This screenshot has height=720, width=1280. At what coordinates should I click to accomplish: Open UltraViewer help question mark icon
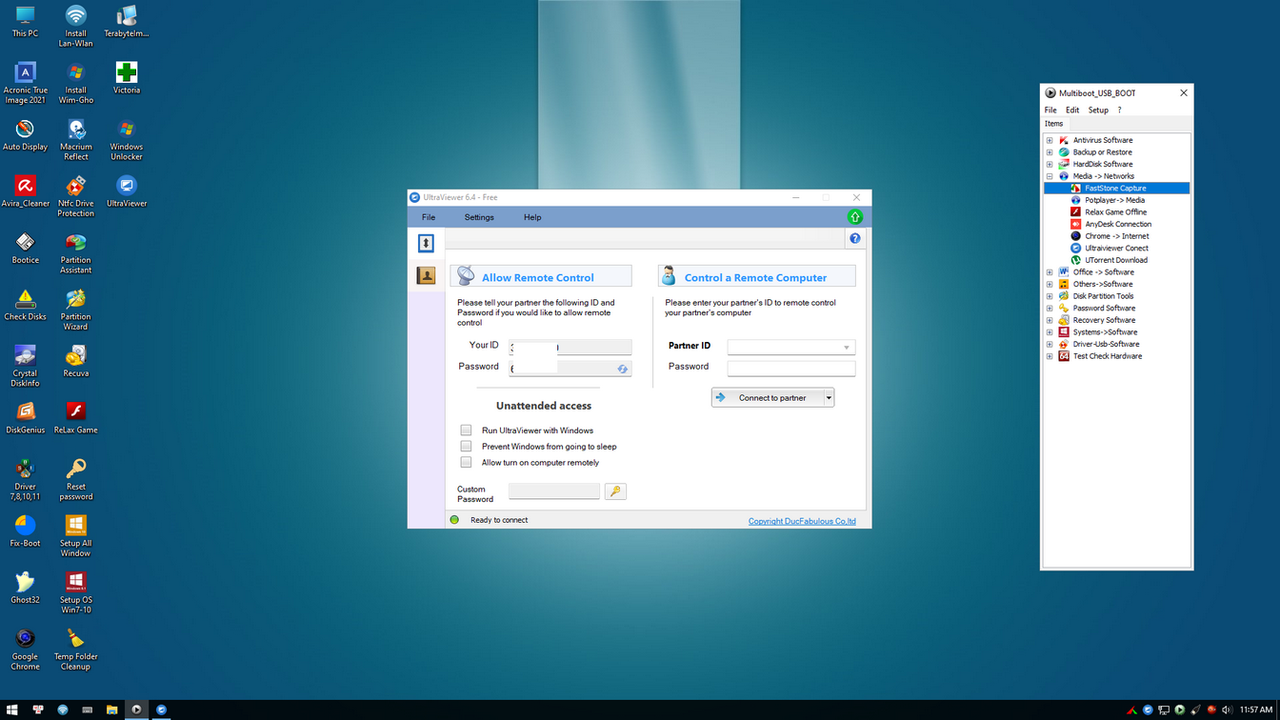(x=855, y=239)
